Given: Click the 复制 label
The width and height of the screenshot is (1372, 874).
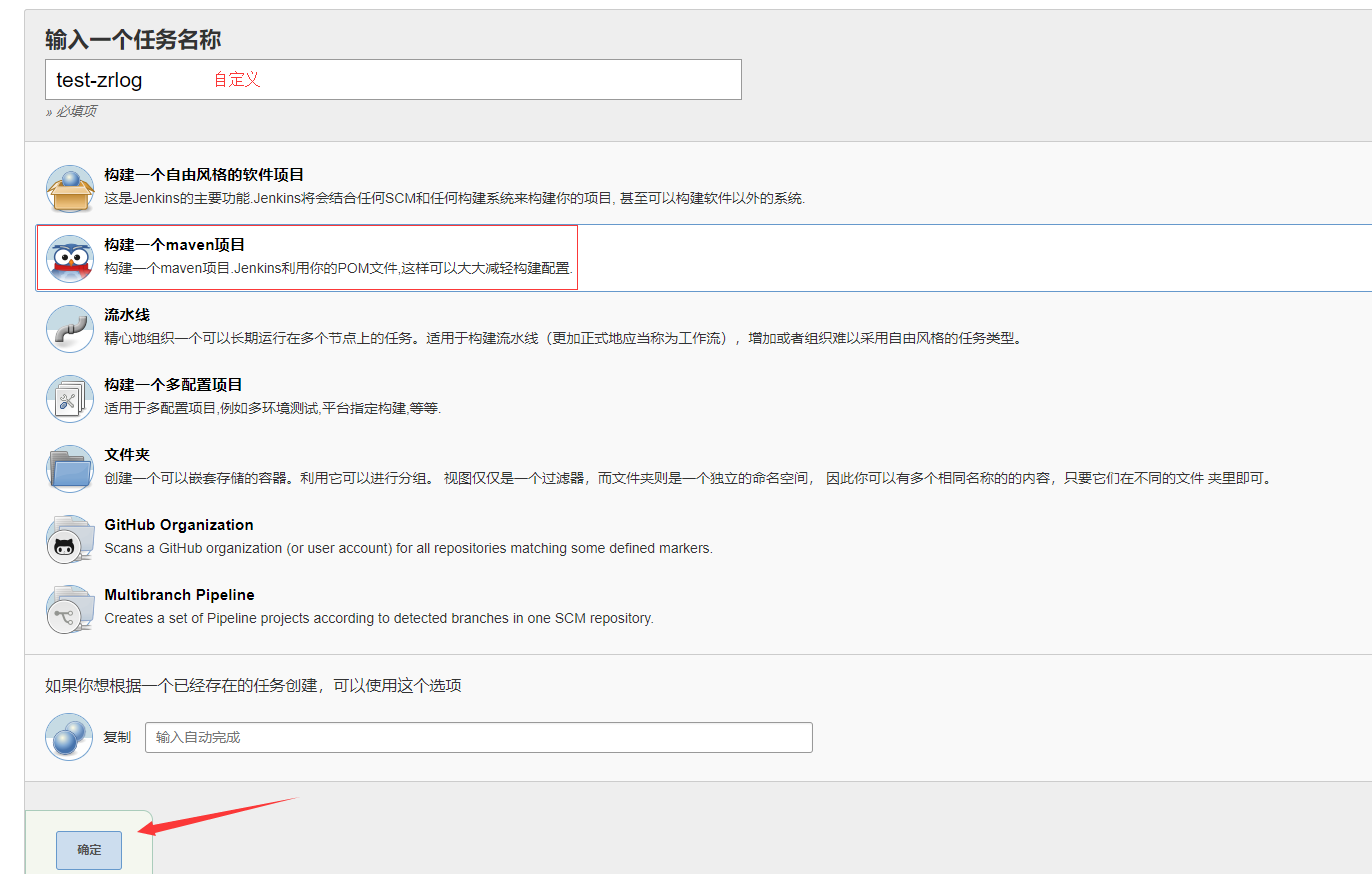Looking at the screenshot, I should coord(117,737).
